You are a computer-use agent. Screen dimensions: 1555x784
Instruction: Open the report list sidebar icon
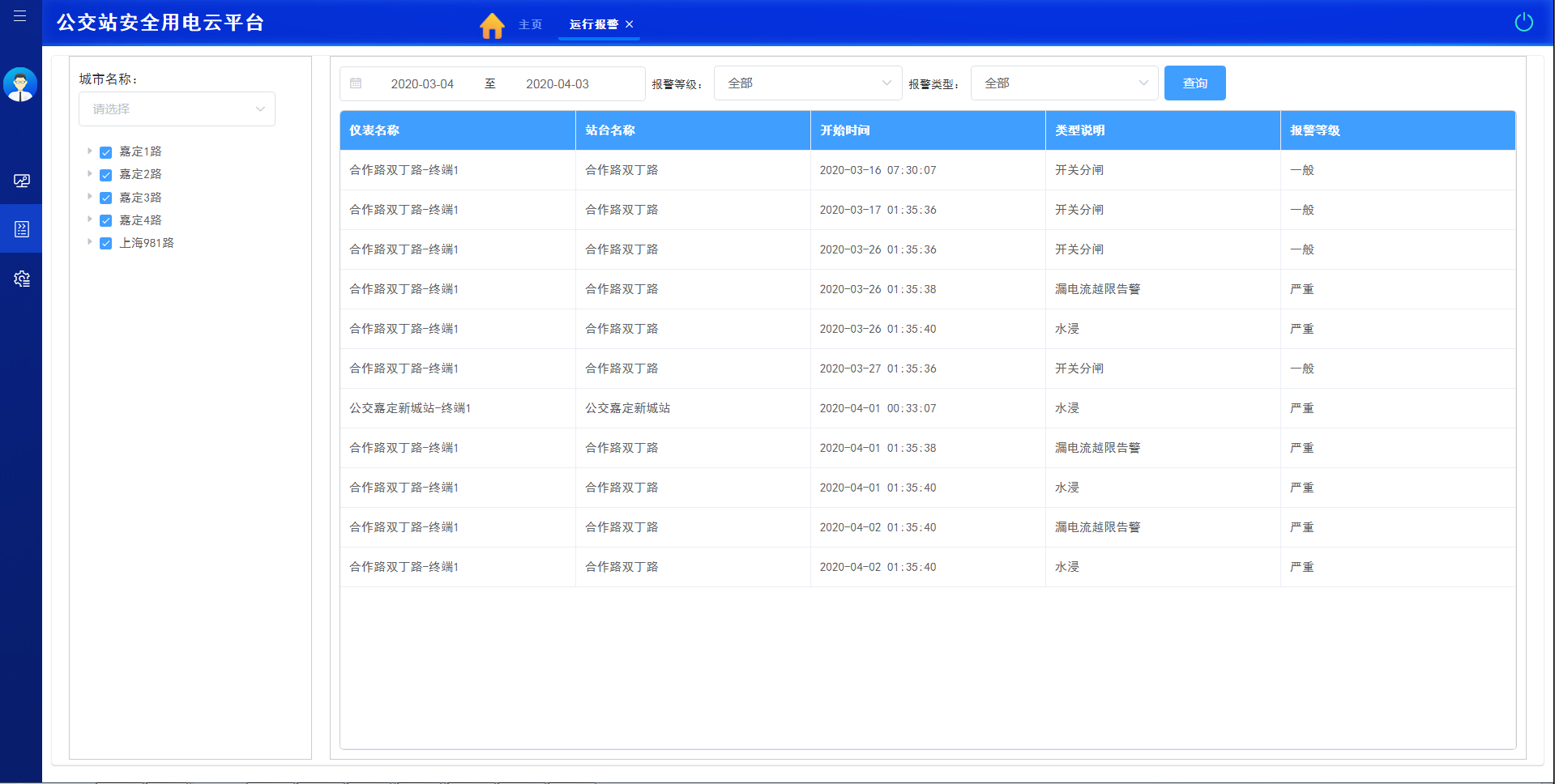click(22, 229)
